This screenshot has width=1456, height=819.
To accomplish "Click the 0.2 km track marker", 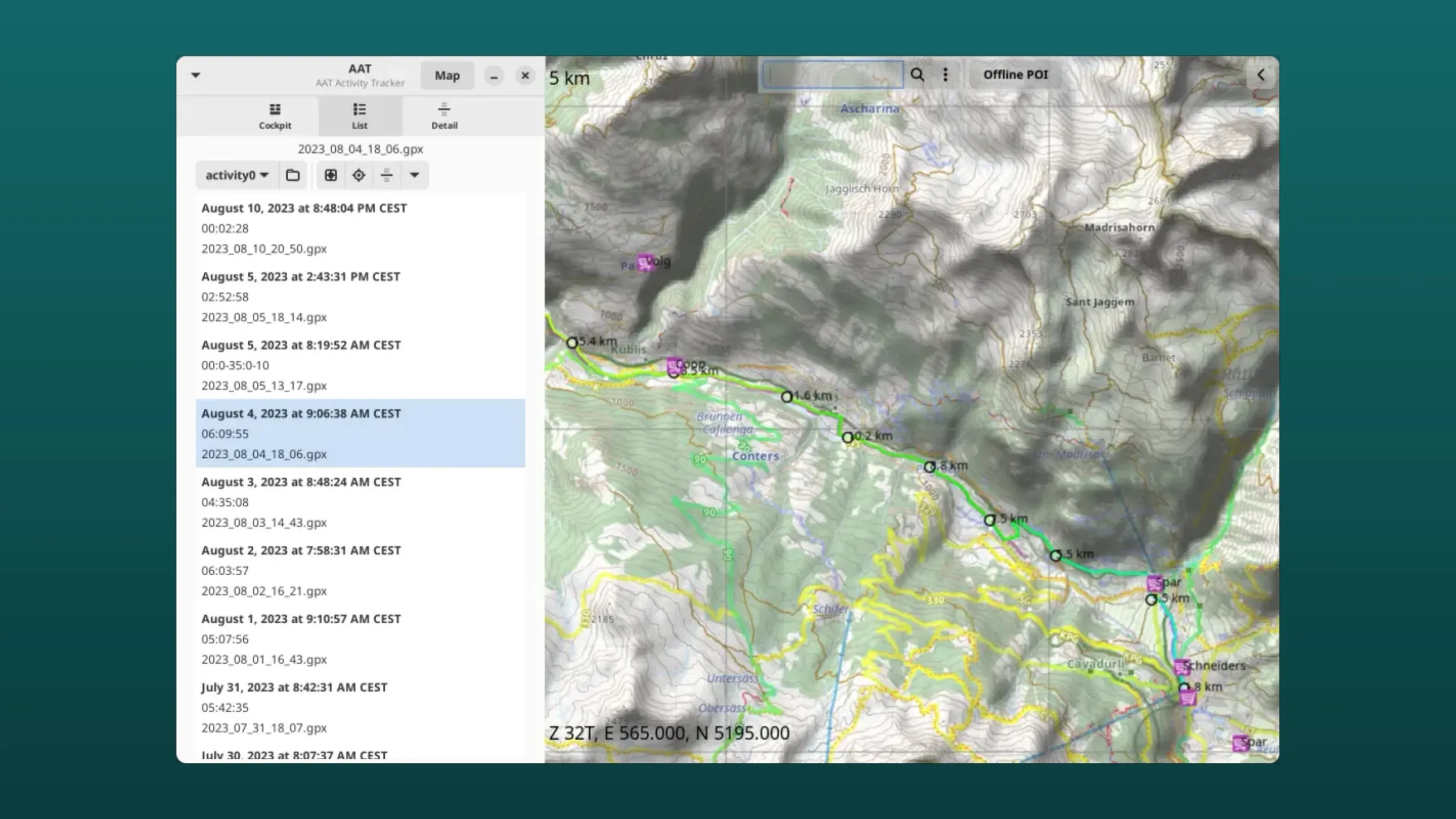I will (x=847, y=437).
